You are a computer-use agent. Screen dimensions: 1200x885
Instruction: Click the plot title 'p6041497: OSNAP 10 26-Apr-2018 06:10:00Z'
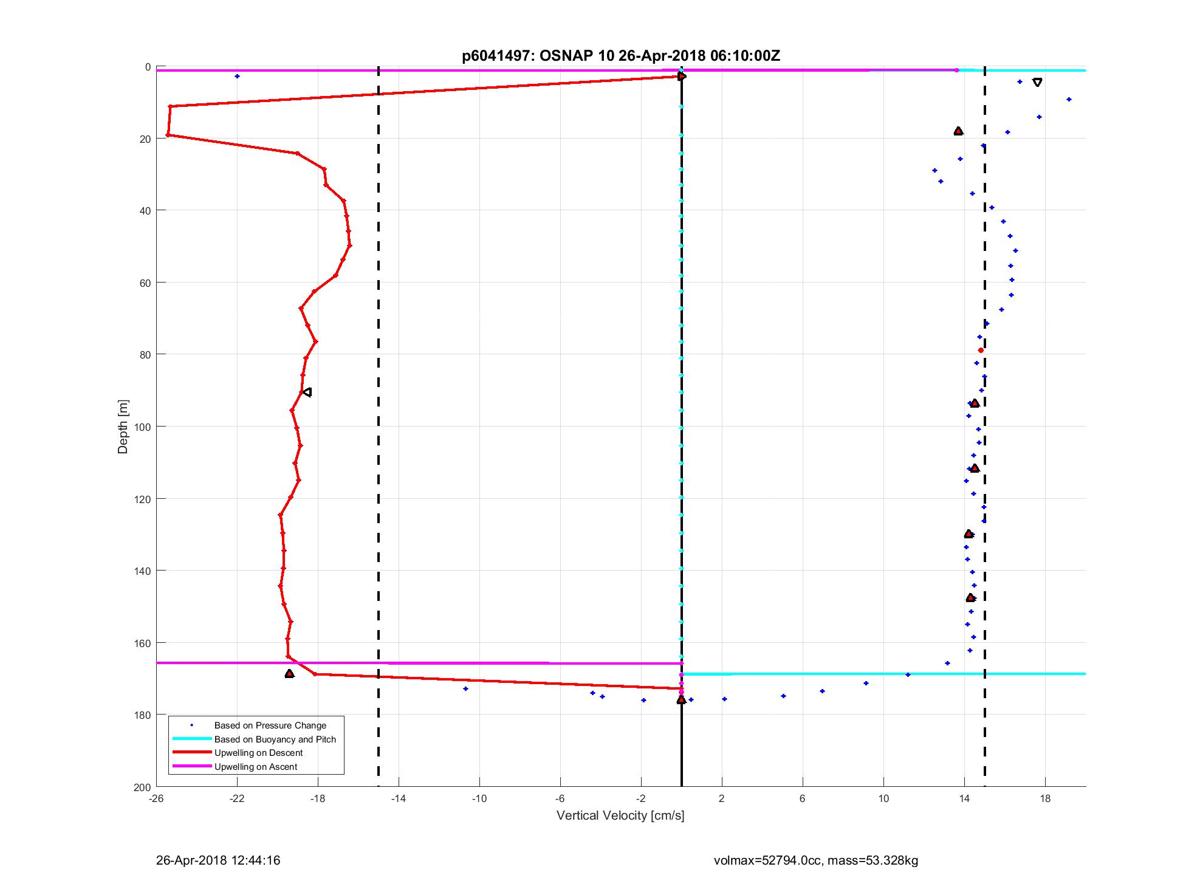tap(620, 56)
